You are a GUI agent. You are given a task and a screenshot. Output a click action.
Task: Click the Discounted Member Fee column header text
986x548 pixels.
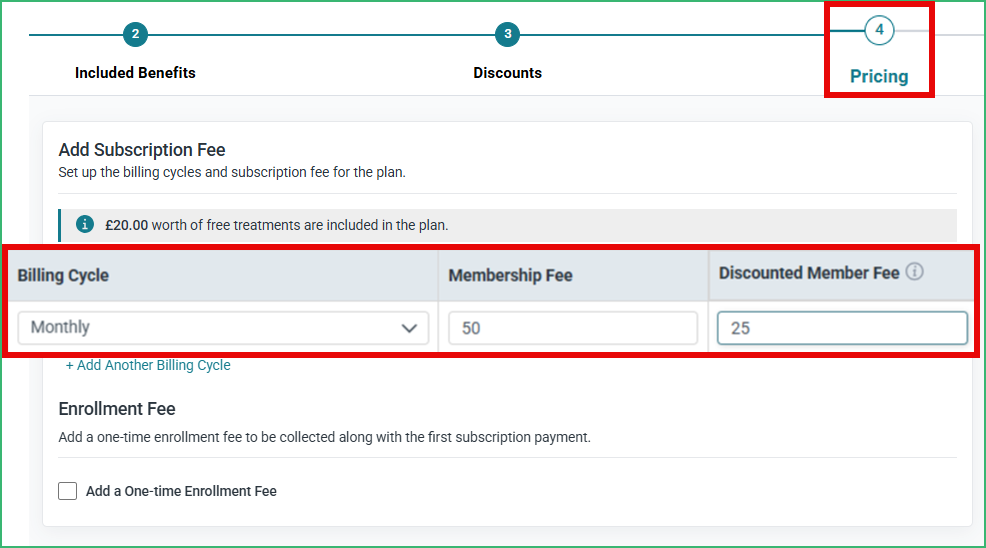tap(809, 273)
